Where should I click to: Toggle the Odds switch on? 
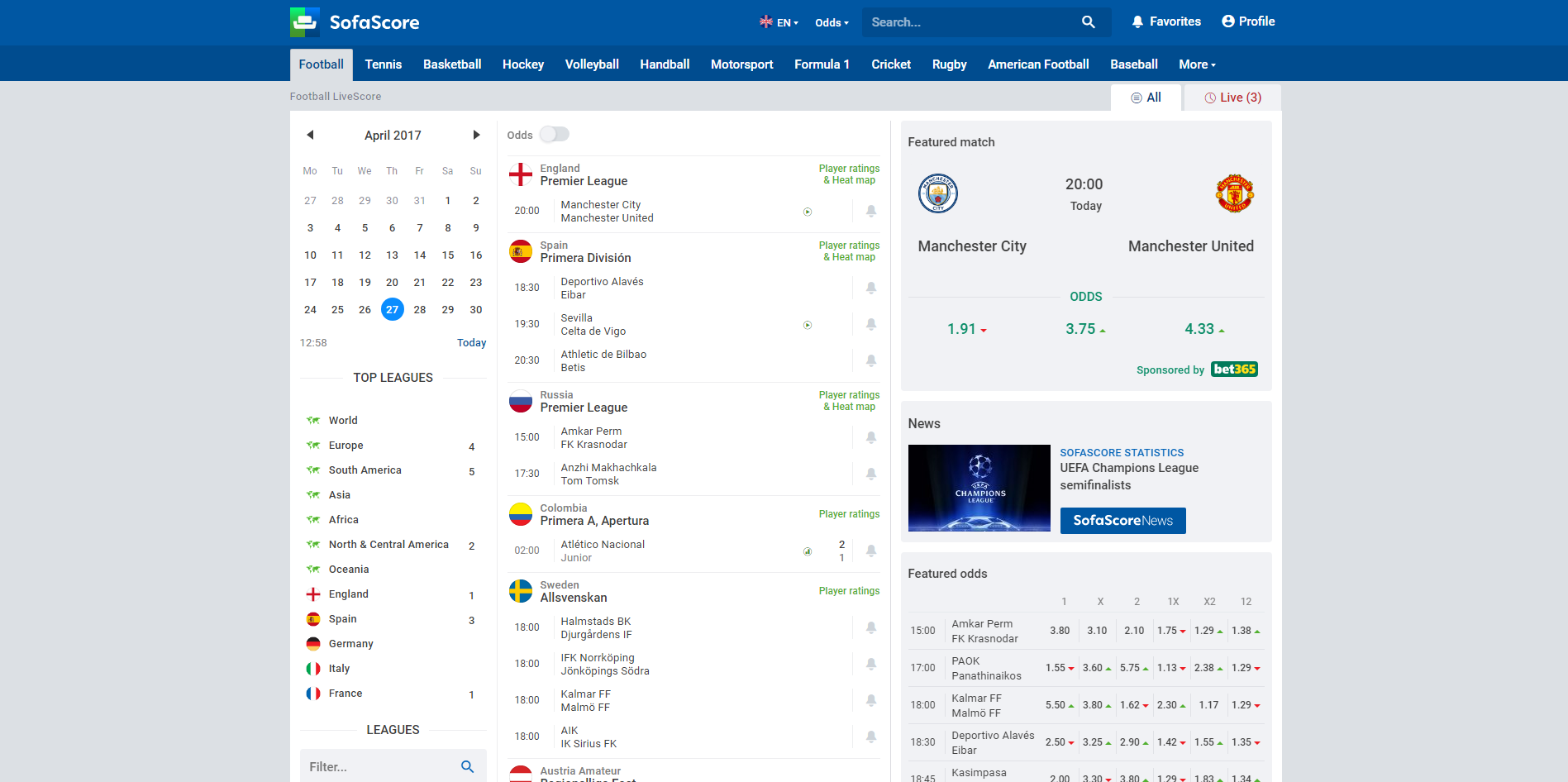554,135
